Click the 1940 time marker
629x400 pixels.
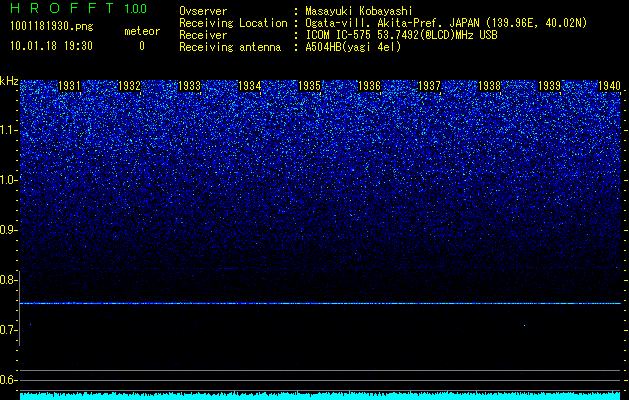[609, 85]
